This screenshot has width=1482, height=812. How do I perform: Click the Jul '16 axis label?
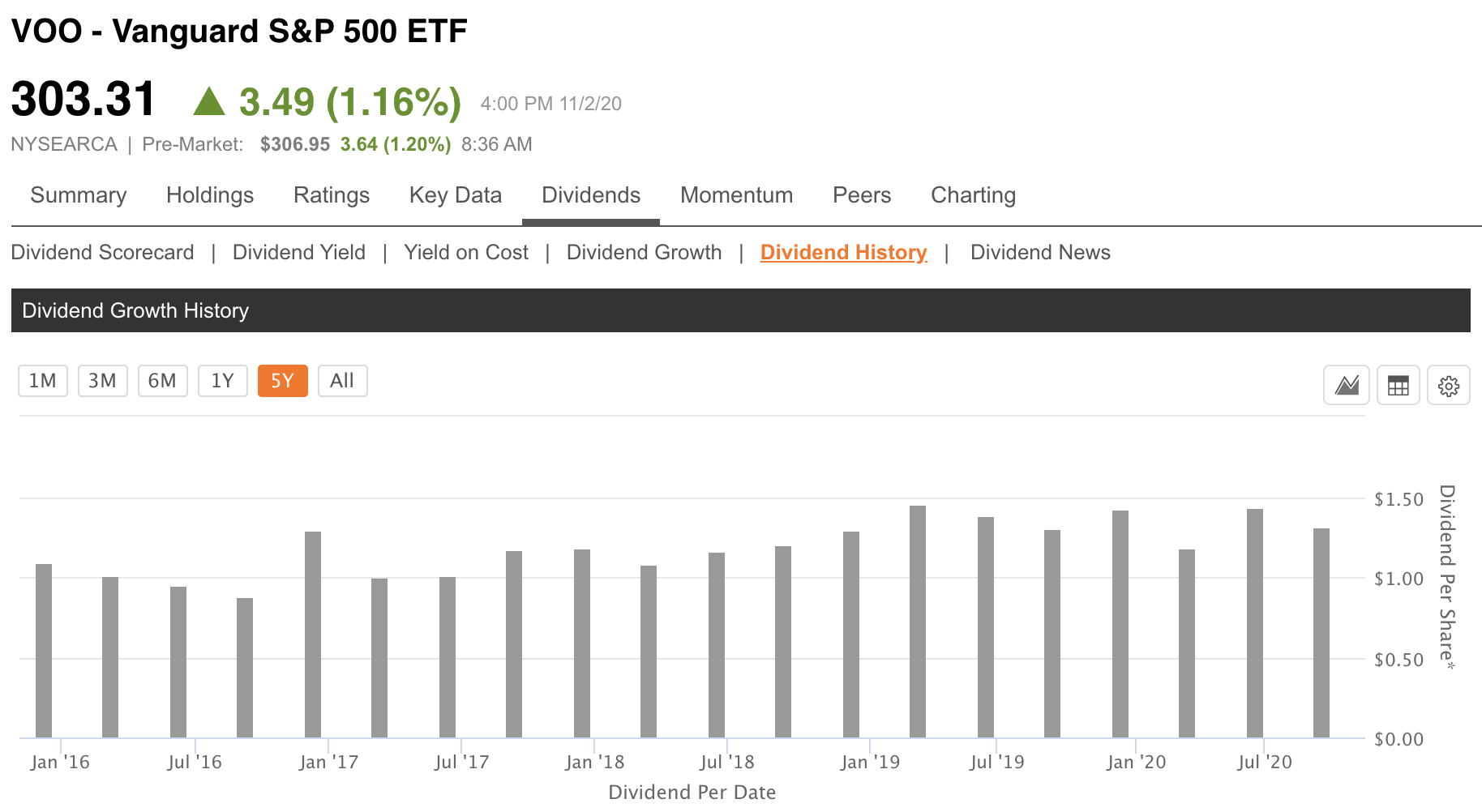pyautogui.click(x=195, y=762)
